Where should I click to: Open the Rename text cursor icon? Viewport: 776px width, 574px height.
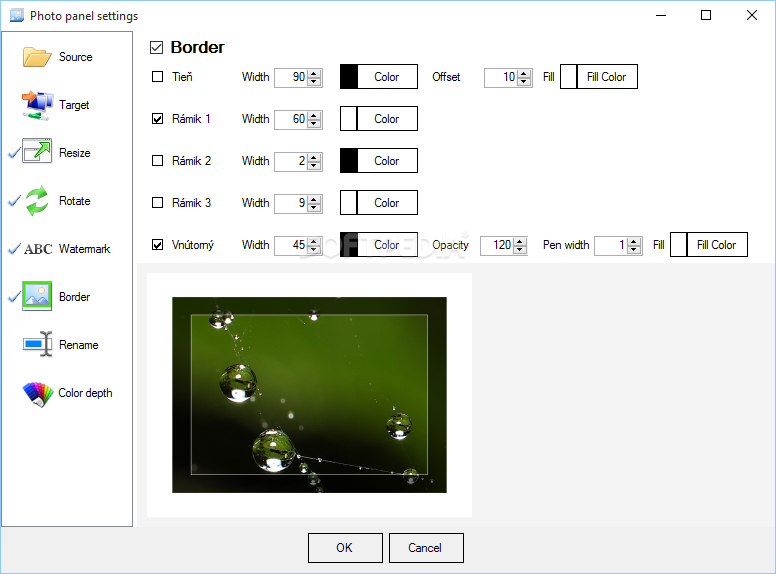[38, 344]
